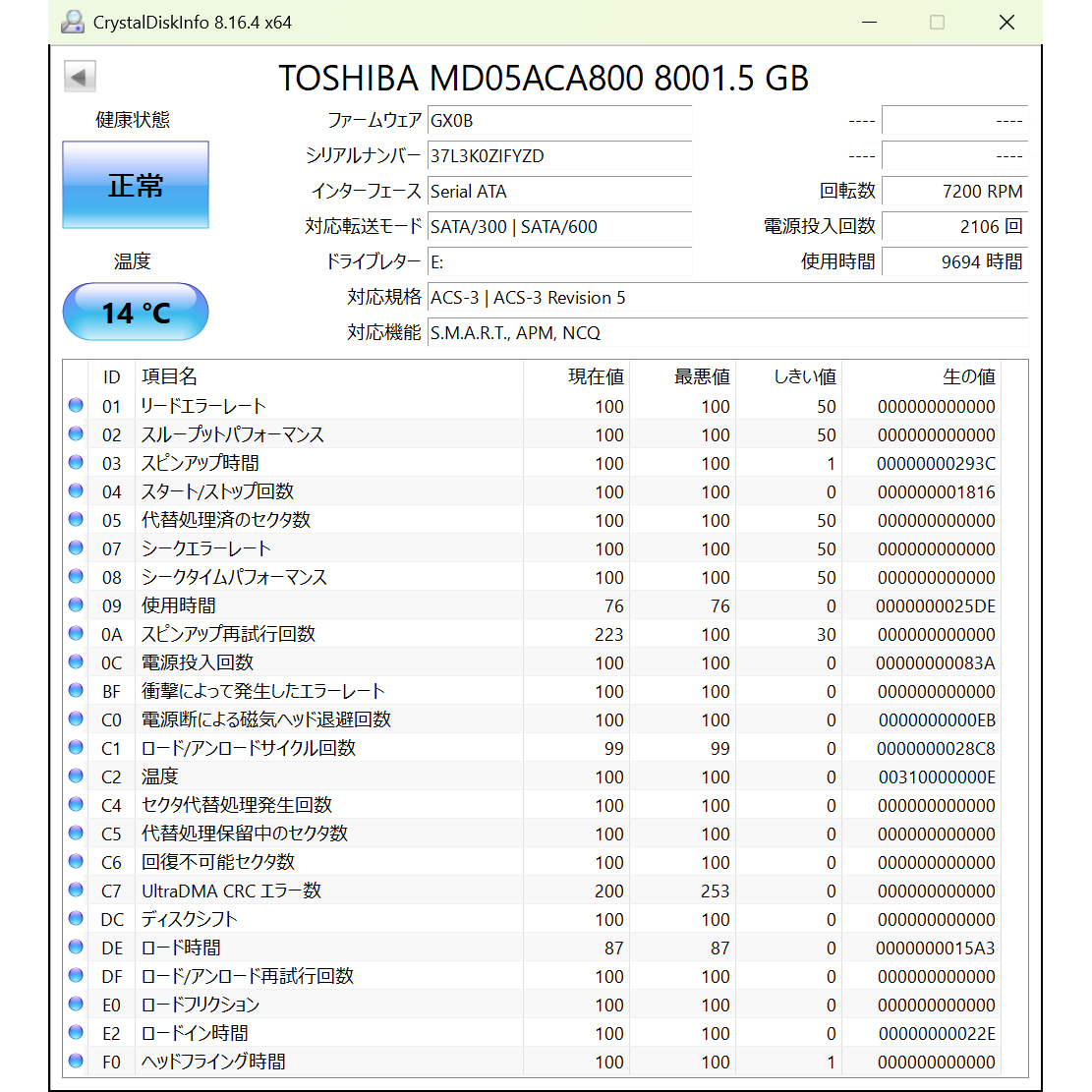Viewport: 1092px width, 1092px height.
Task: Select the serial number field 37L3K0ZIFYZD
Action: point(558,156)
